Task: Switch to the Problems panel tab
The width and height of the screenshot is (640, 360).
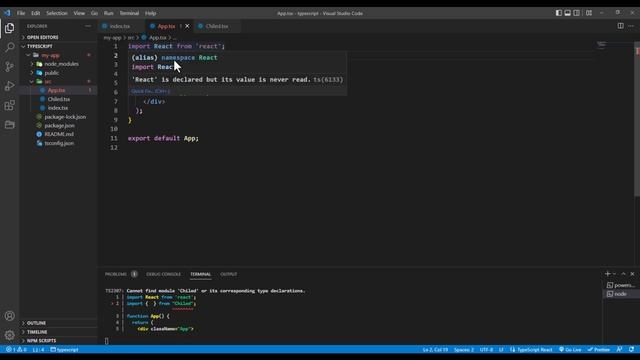Action: click(116, 274)
